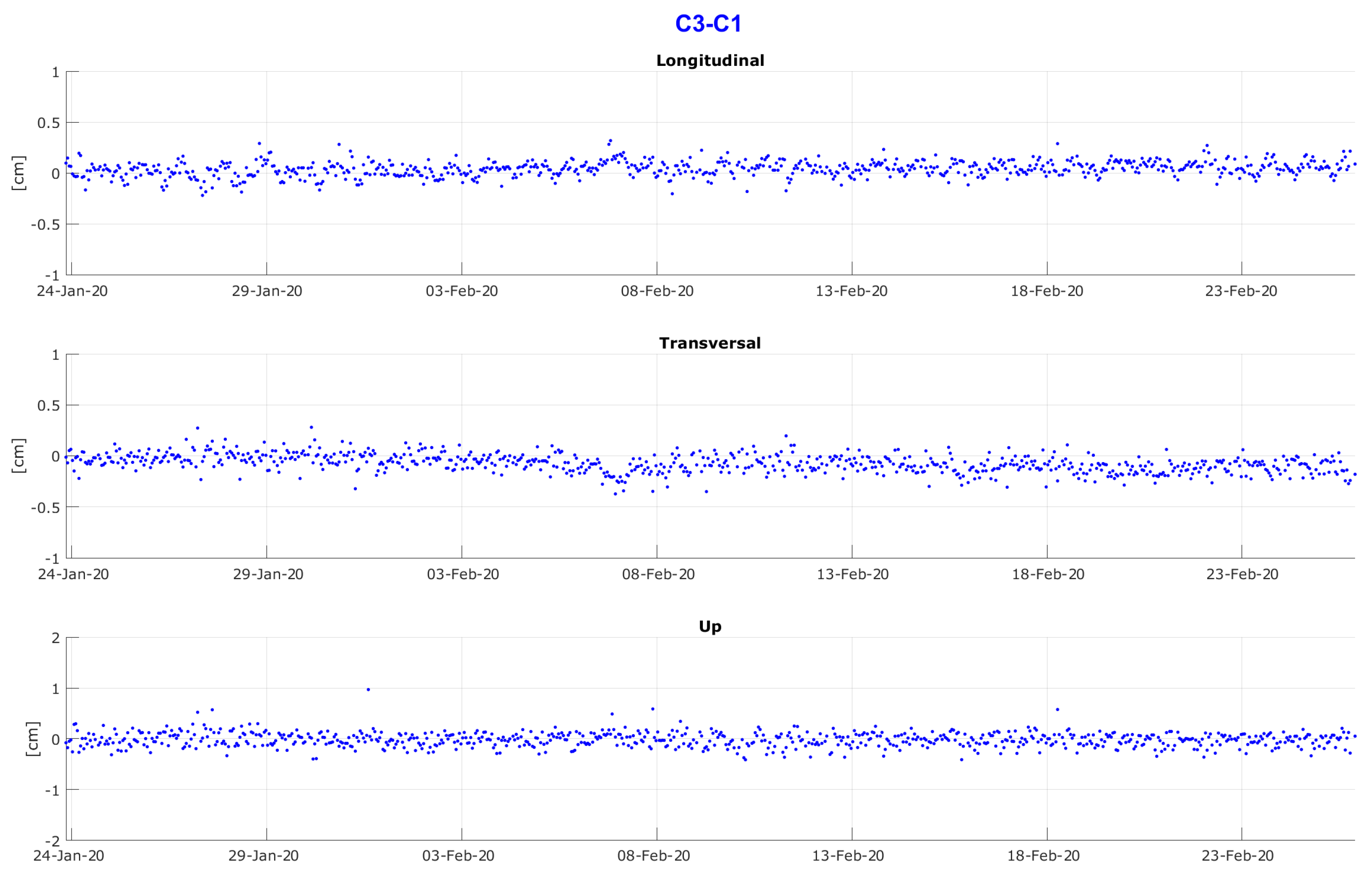Screen dimensions: 1372x882
Task: Click 03-Feb-20 tick label under Up plot
Action: (x=458, y=856)
